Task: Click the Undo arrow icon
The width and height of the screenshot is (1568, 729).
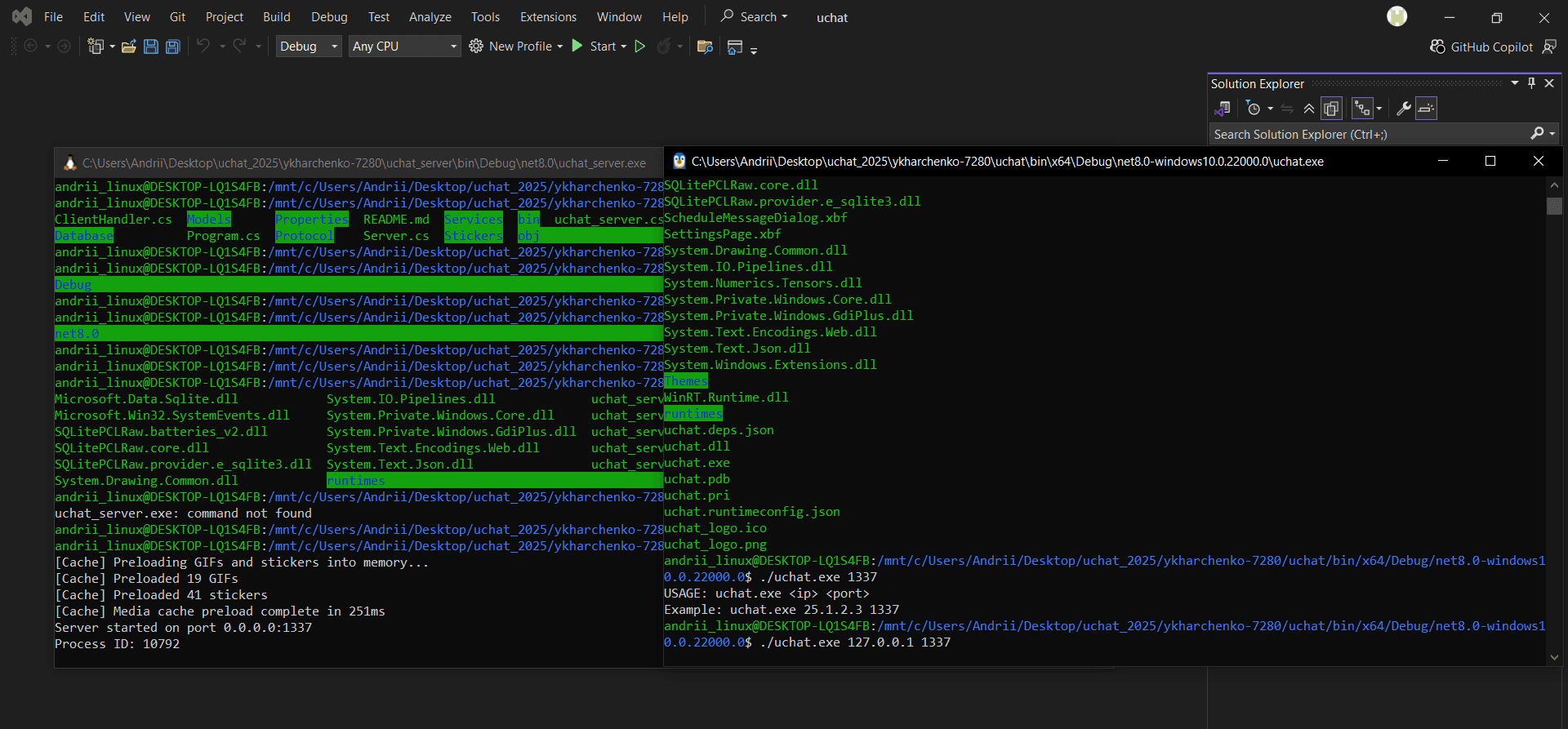Action: [203, 46]
